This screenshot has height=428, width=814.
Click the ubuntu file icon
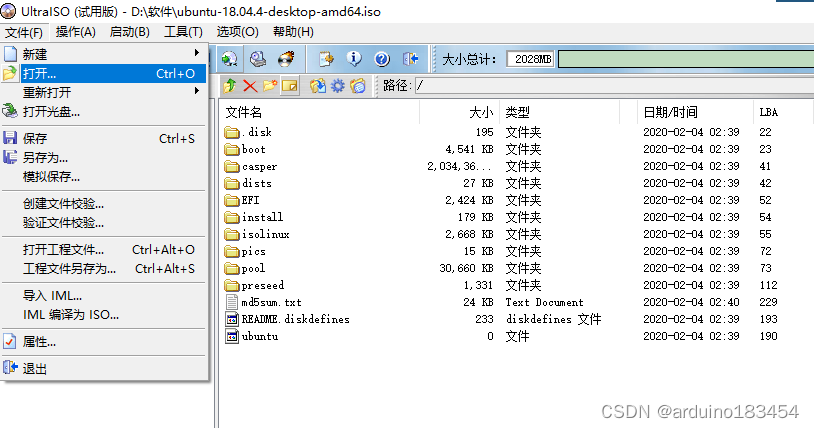point(232,337)
